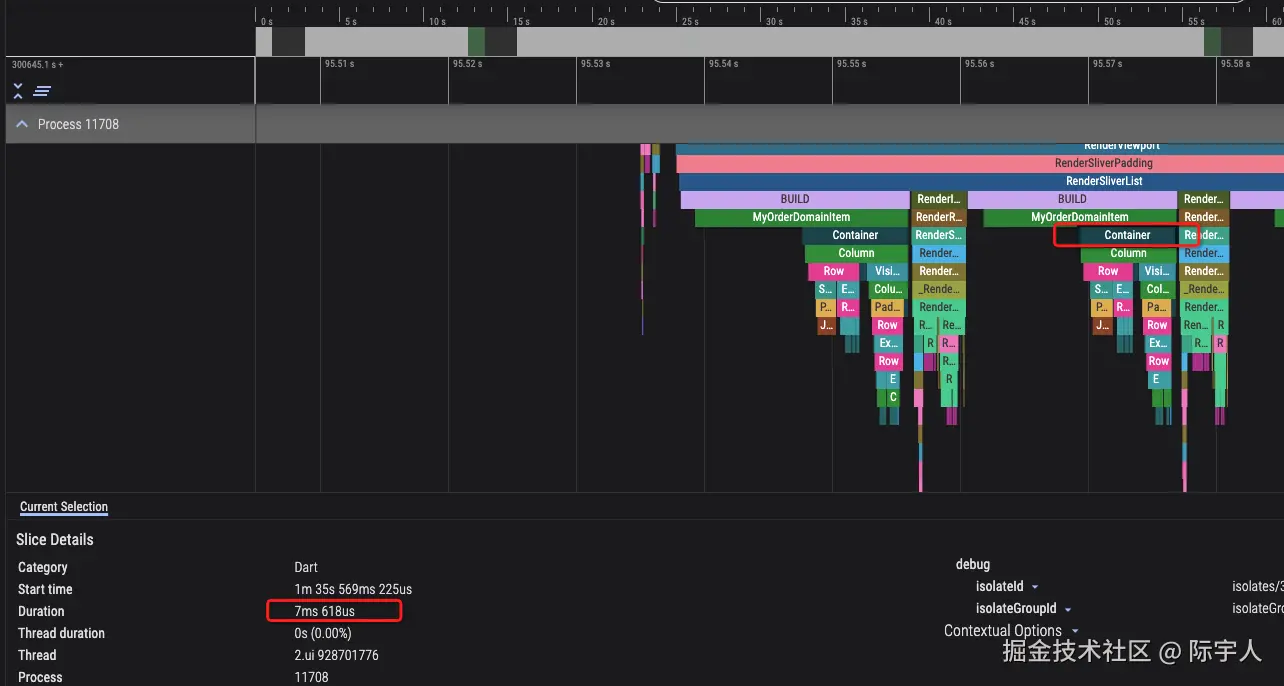Select the RenderI... slice
This screenshot has width=1284, height=686.
tap(939, 199)
